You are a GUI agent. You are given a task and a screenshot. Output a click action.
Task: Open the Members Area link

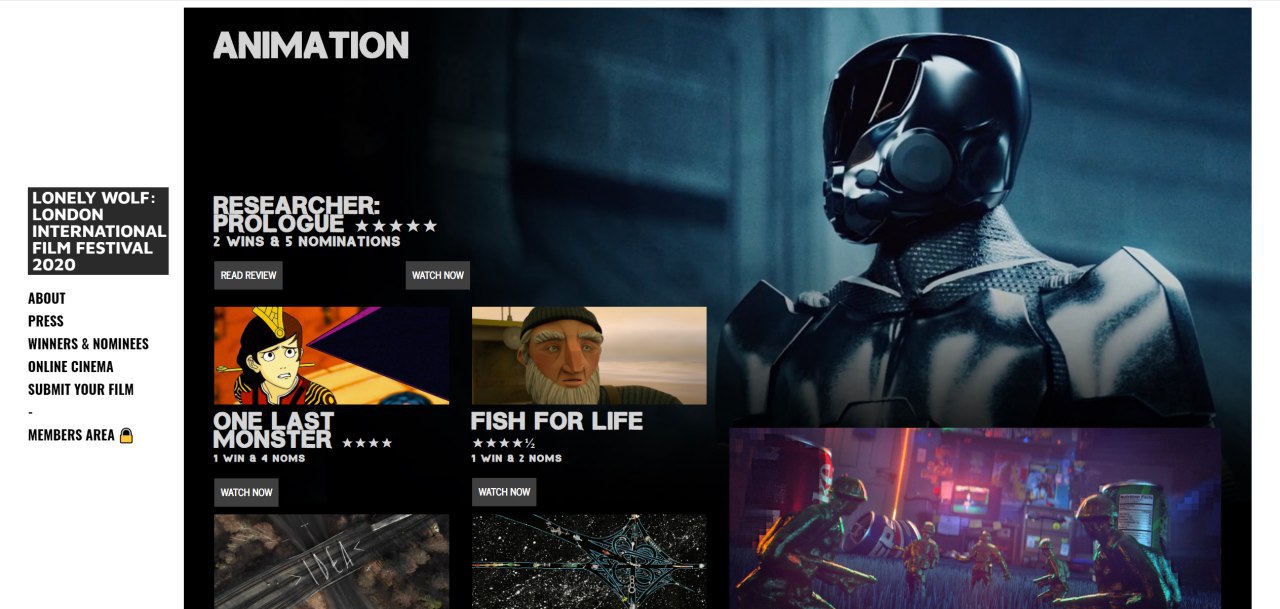72,435
